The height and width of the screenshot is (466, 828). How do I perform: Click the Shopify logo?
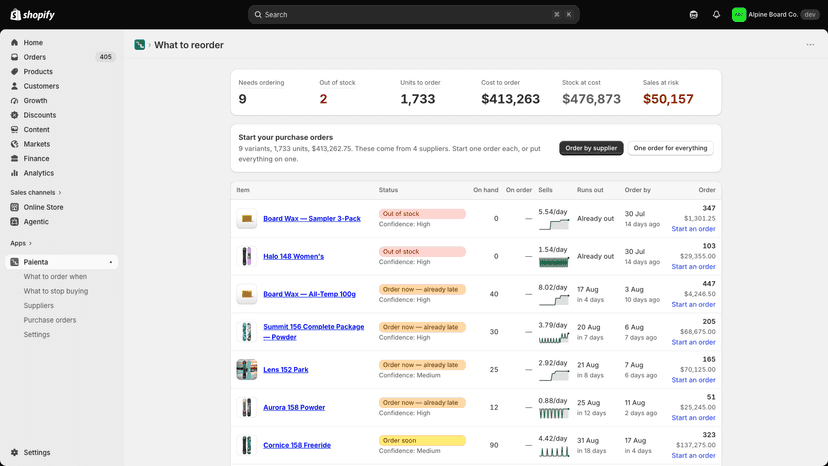32,14
